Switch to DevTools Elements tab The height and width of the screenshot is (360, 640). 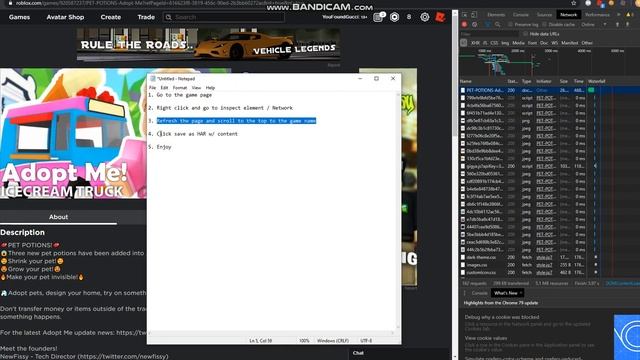[496, 15]
